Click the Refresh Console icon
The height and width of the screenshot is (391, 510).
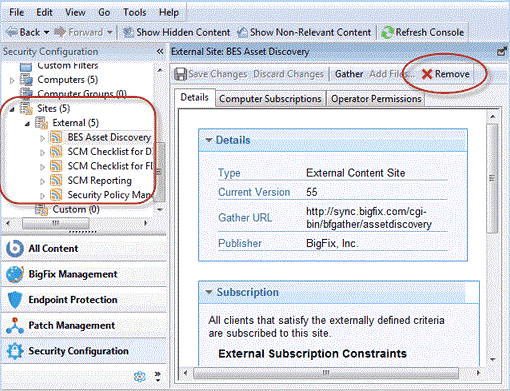pos(387,33)
